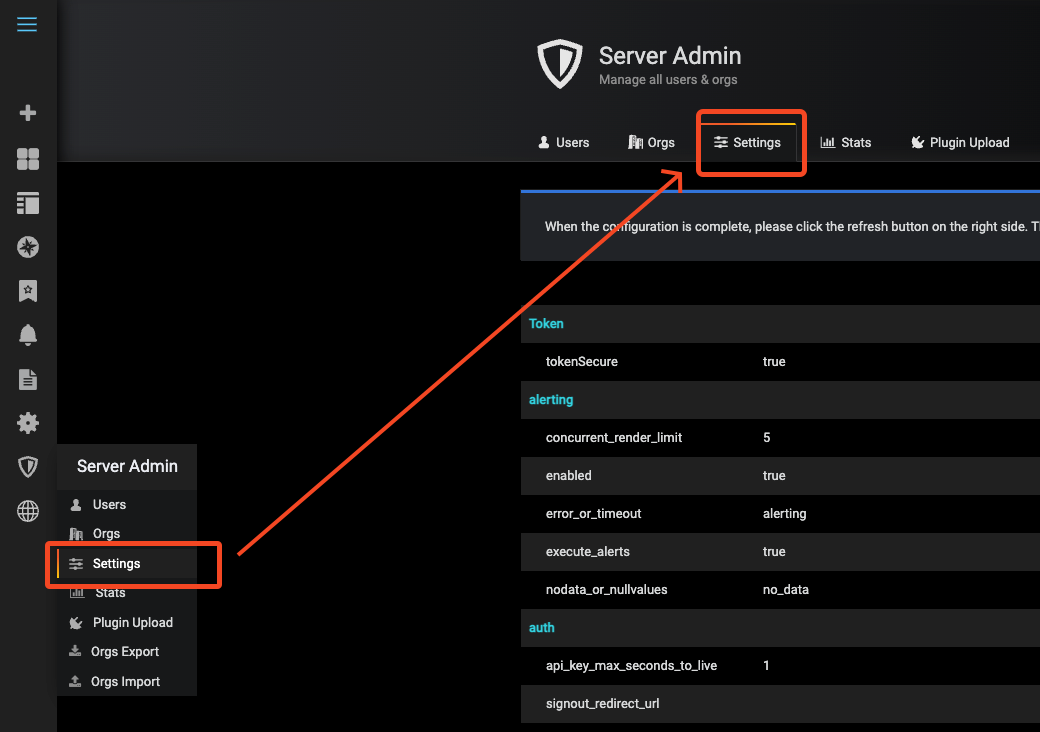Open the Stats tab
1040x732 pixels.
click(x=845, y=143)
